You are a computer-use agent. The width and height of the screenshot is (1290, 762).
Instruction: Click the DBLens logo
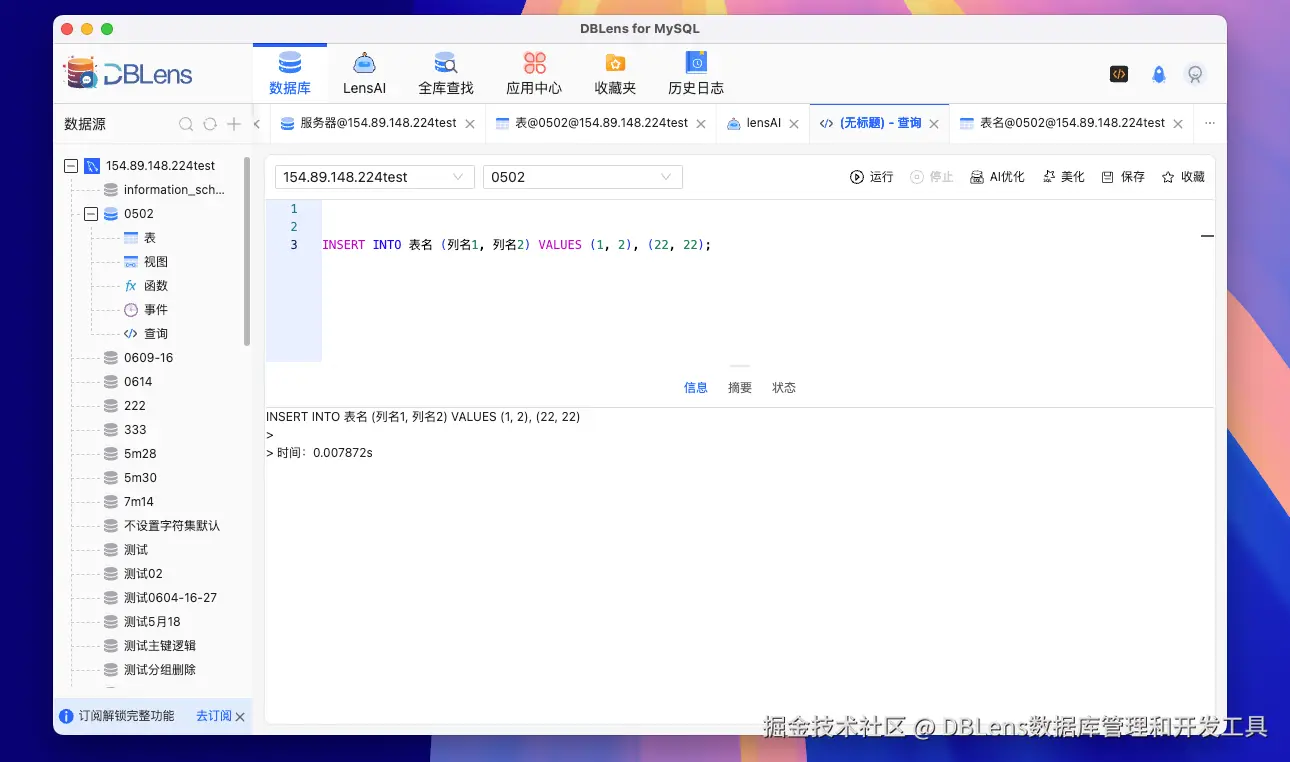pyautogui.click(x=128, y=73)
